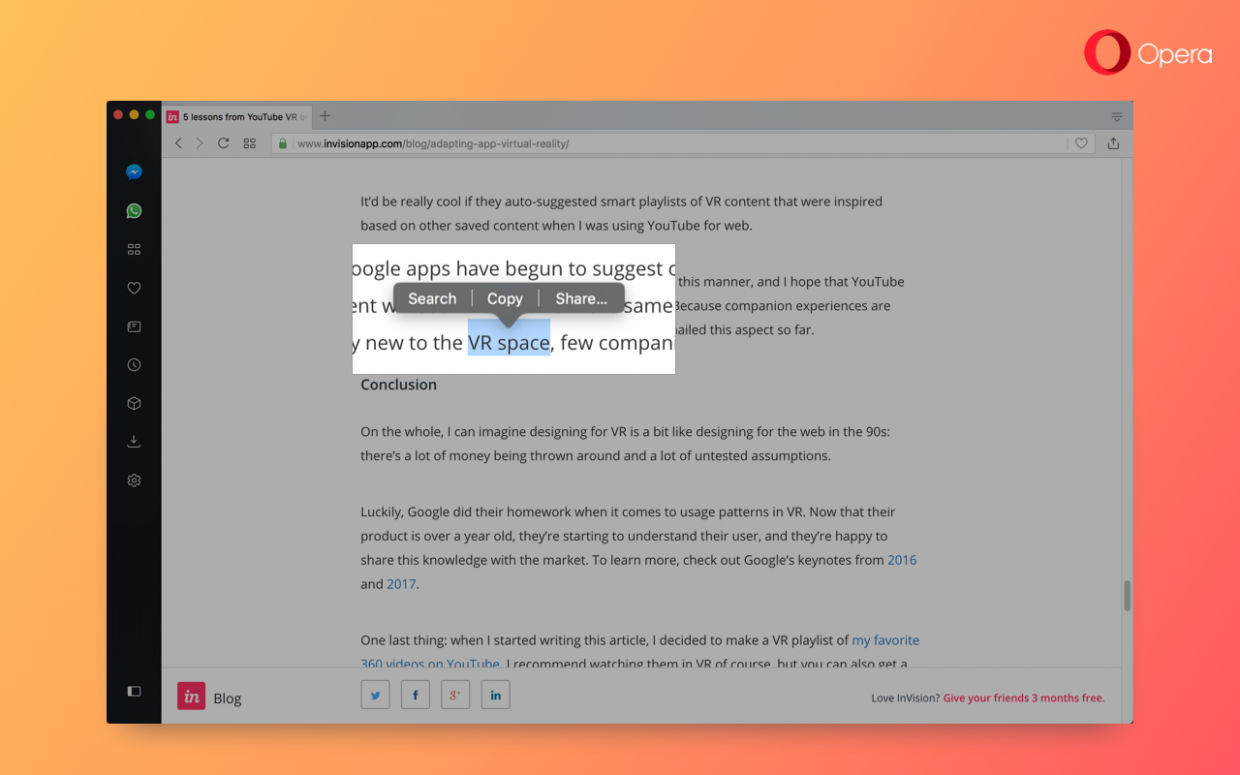Open WhatsApp from the Opera sidebar
1240x775 pixels.
click(x=134, y=210)
